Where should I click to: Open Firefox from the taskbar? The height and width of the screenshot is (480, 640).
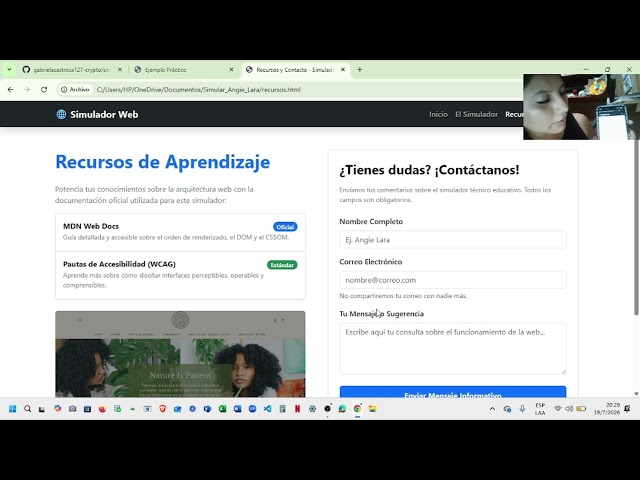[102, 409]
